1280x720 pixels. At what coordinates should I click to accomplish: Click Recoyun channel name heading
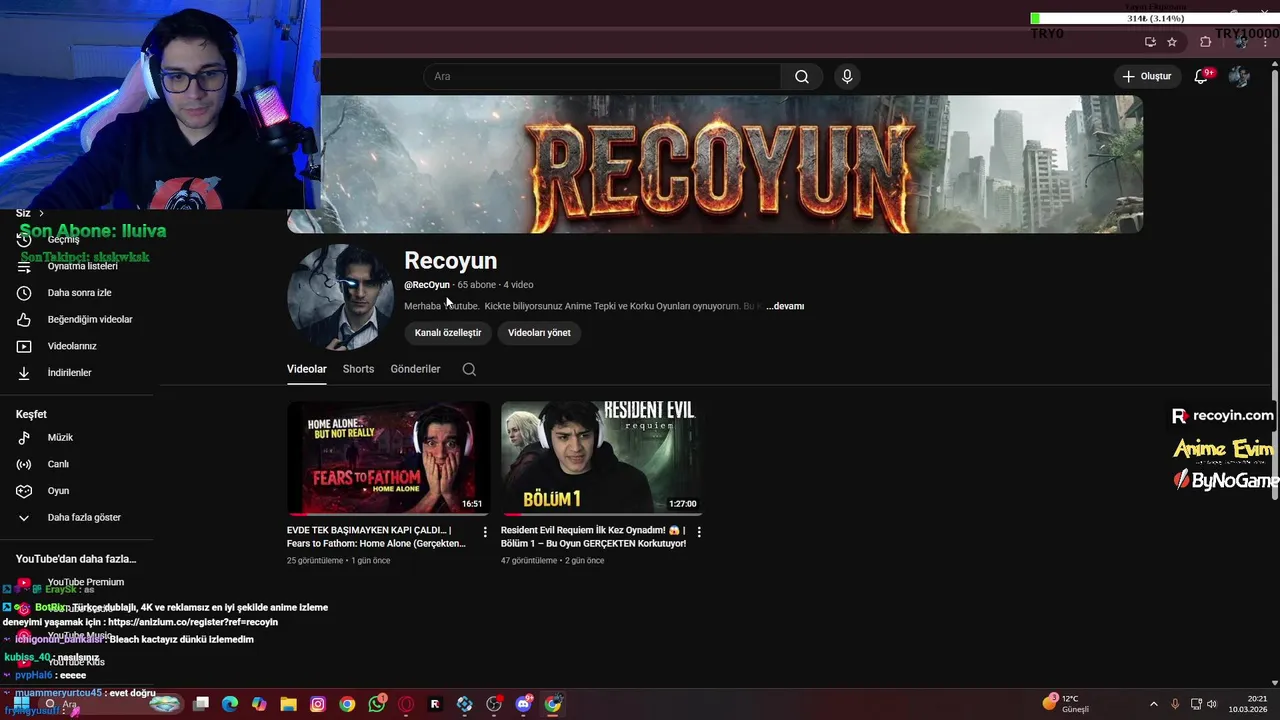(x=450, y=260)
